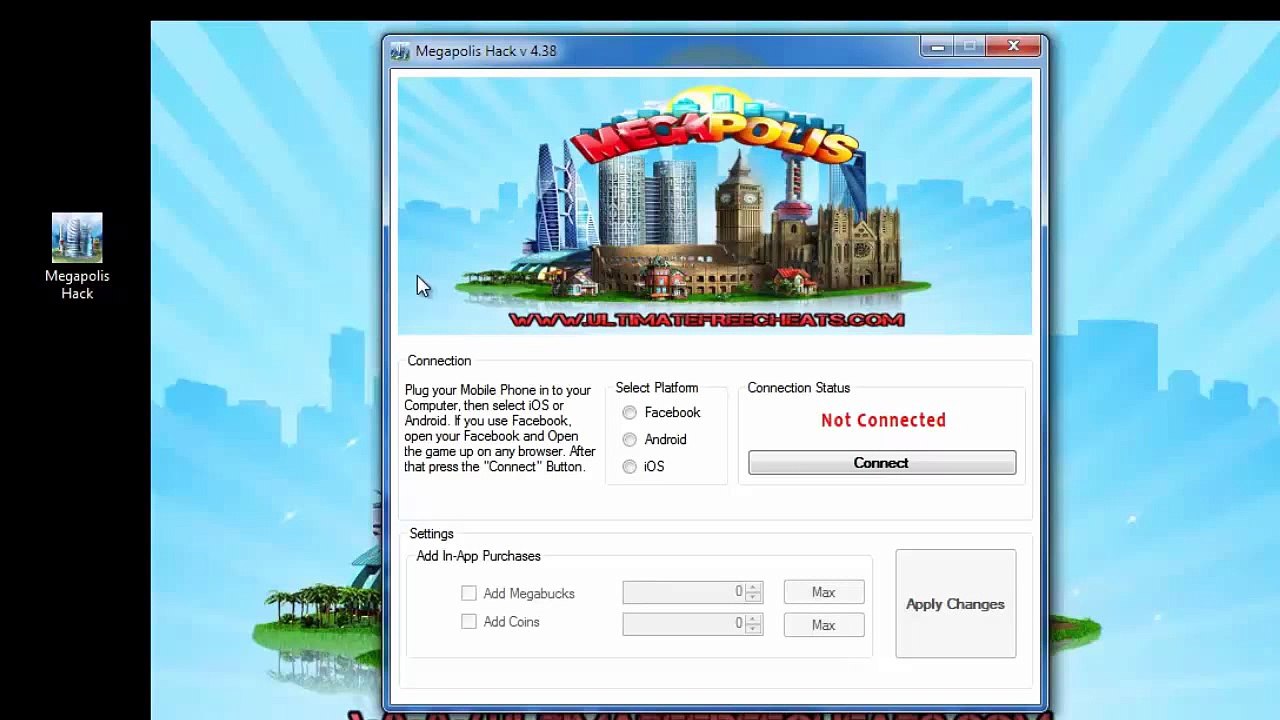The image size is (1280, 720).
Task: Click the Settings group label
Action: (x=432, y=534)
